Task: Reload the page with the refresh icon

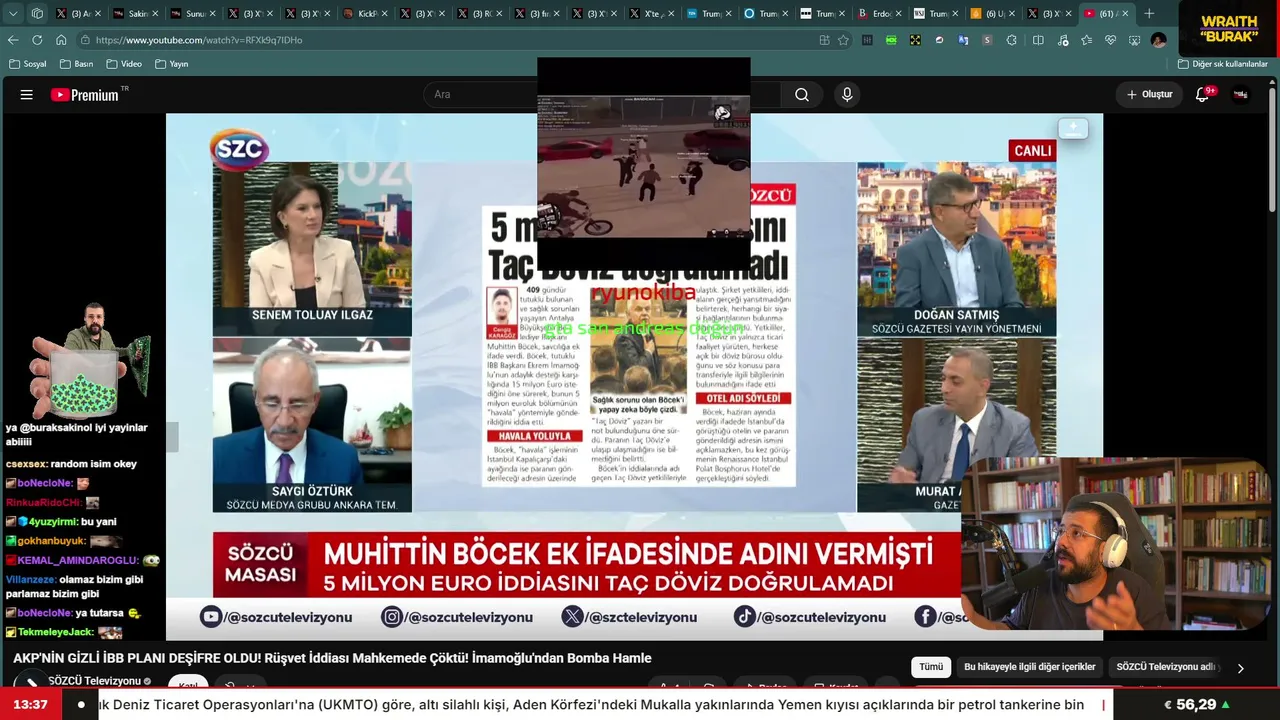Action: point(37,40)
